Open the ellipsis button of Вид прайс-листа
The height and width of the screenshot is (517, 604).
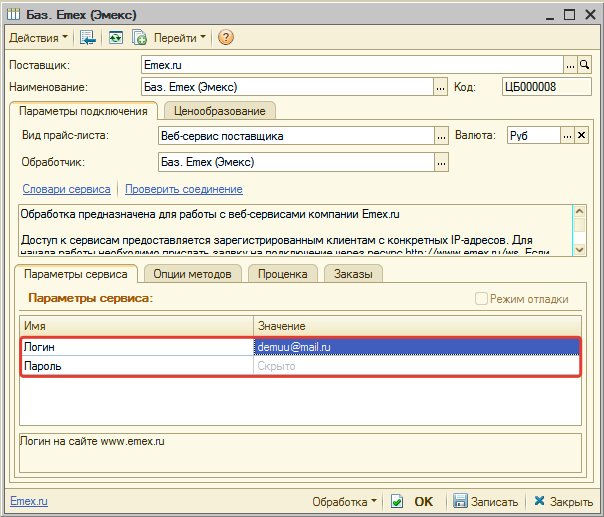(x=441, y=136)
